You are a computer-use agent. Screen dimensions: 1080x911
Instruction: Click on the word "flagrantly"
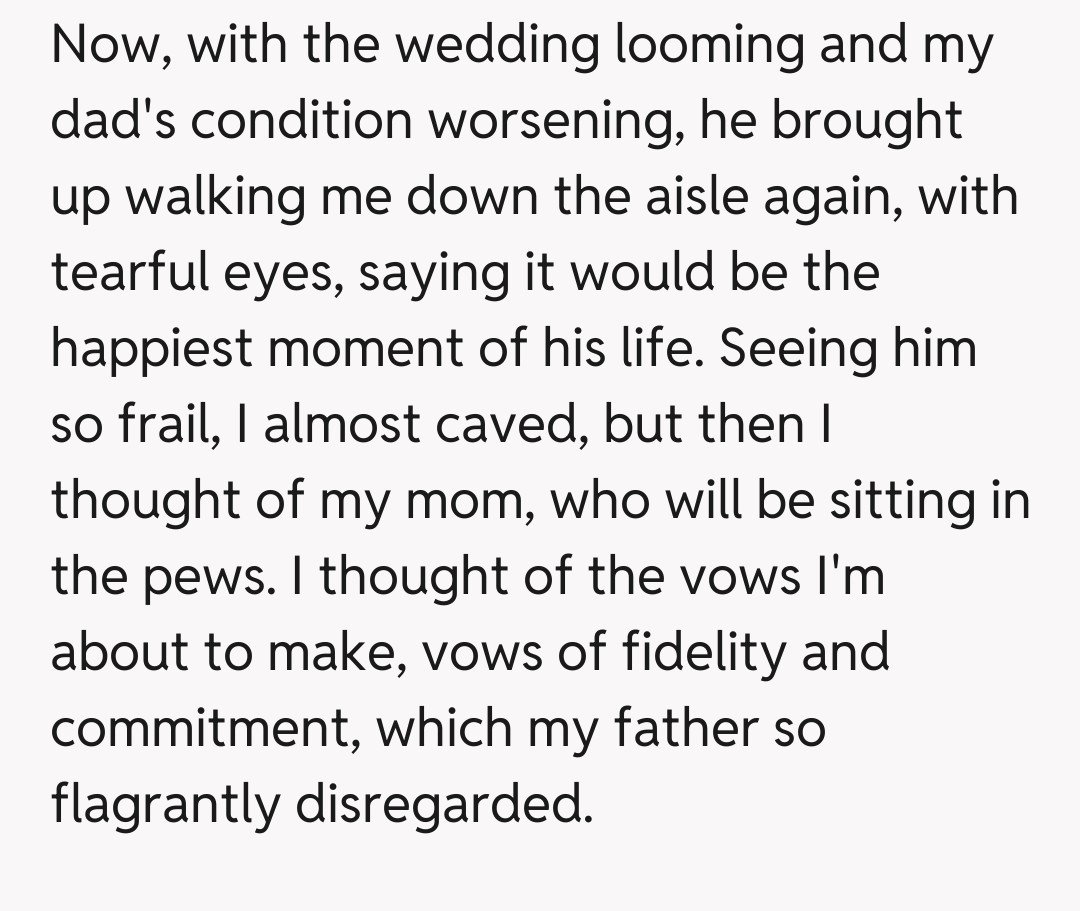(165, 805)
